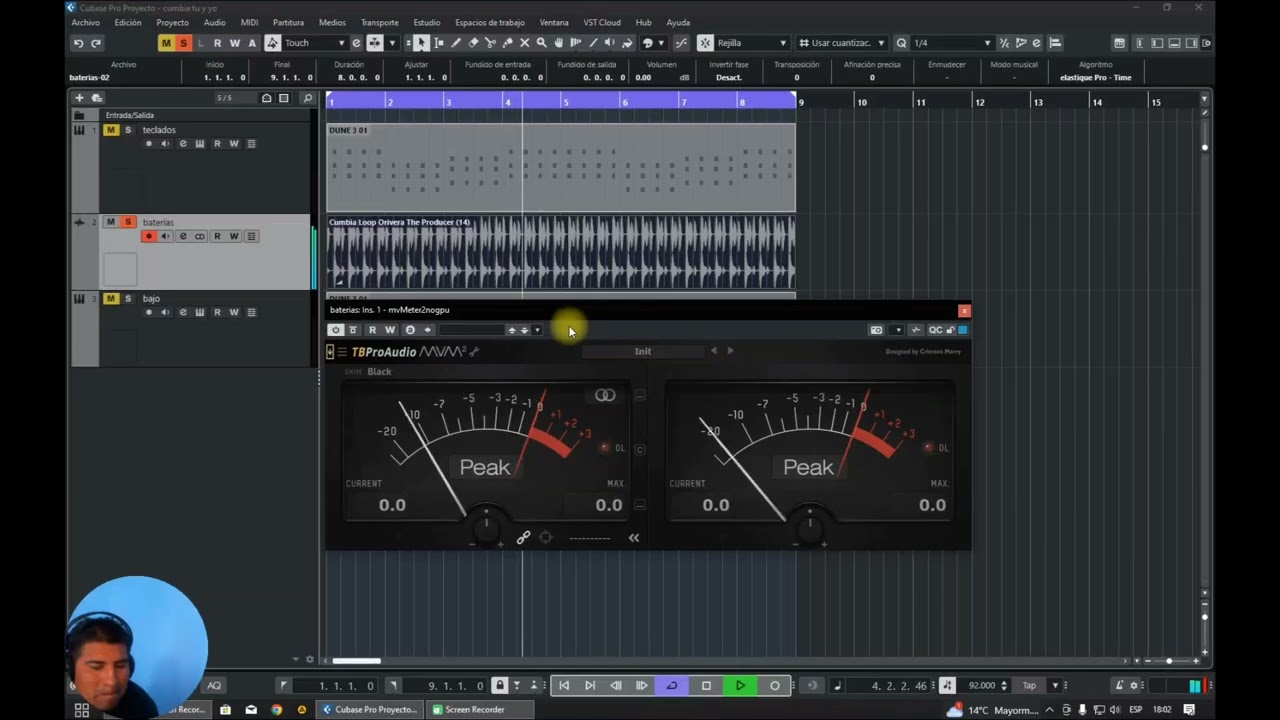
Task: Click the Redo arrow in toolbar
Action: pos(96,43)
